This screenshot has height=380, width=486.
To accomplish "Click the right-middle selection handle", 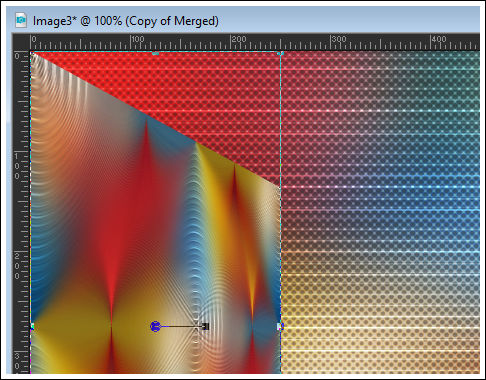I will 281,326.
